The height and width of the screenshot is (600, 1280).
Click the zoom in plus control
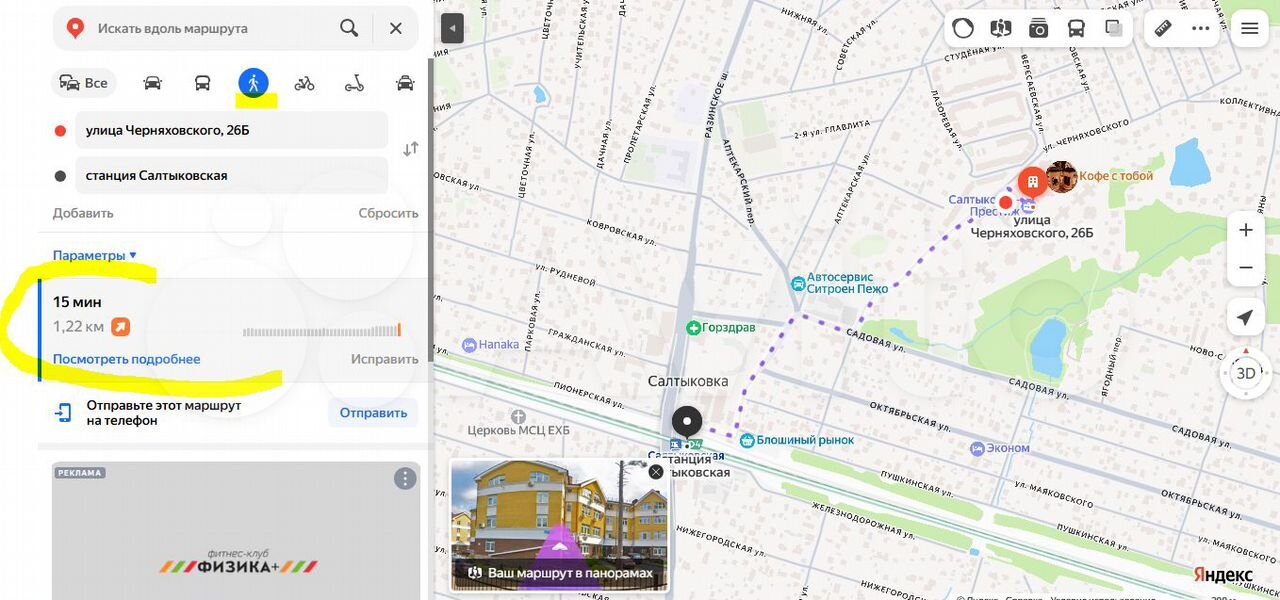point(1245,230)
